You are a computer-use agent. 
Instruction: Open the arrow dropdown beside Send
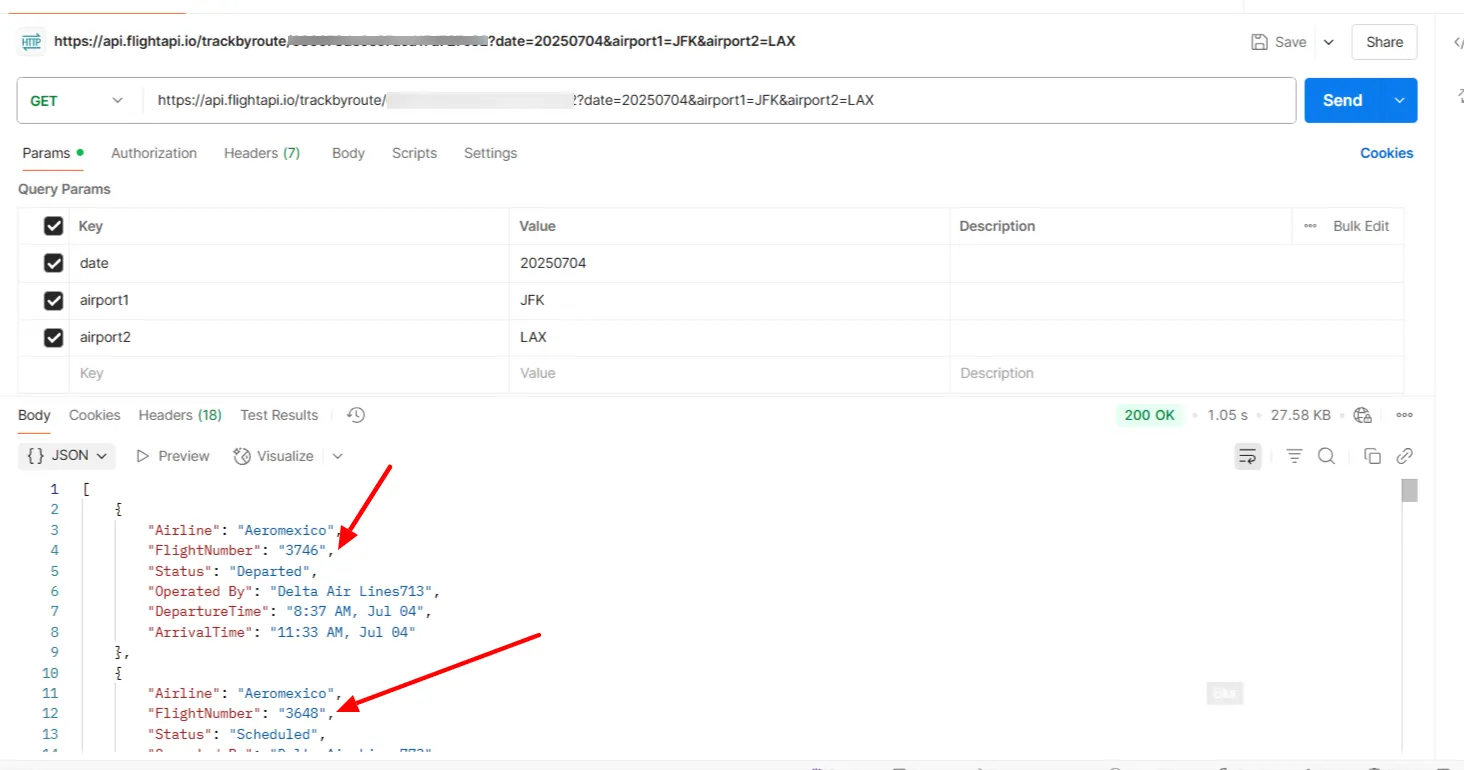point(1400,100)
